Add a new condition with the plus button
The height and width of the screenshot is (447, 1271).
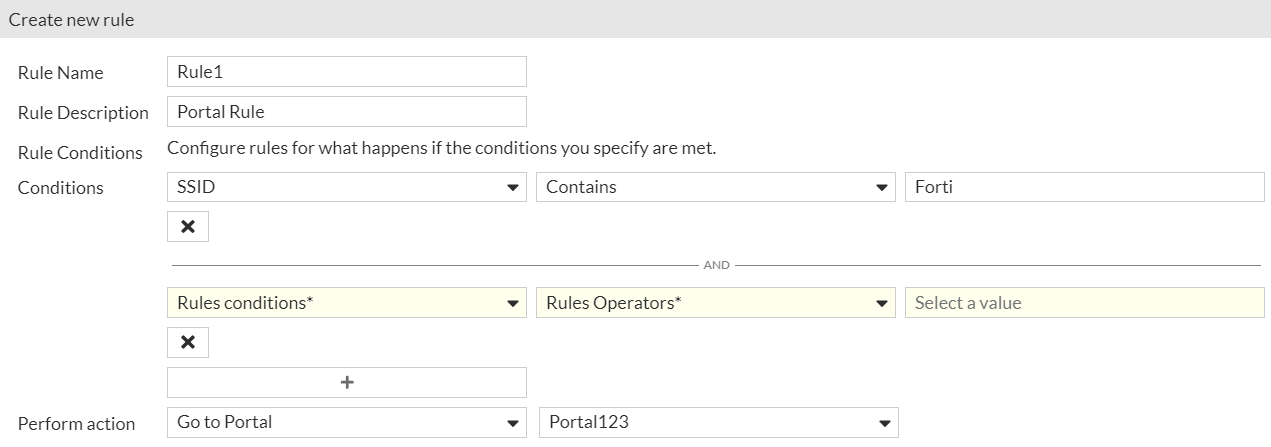coord(347,382)
